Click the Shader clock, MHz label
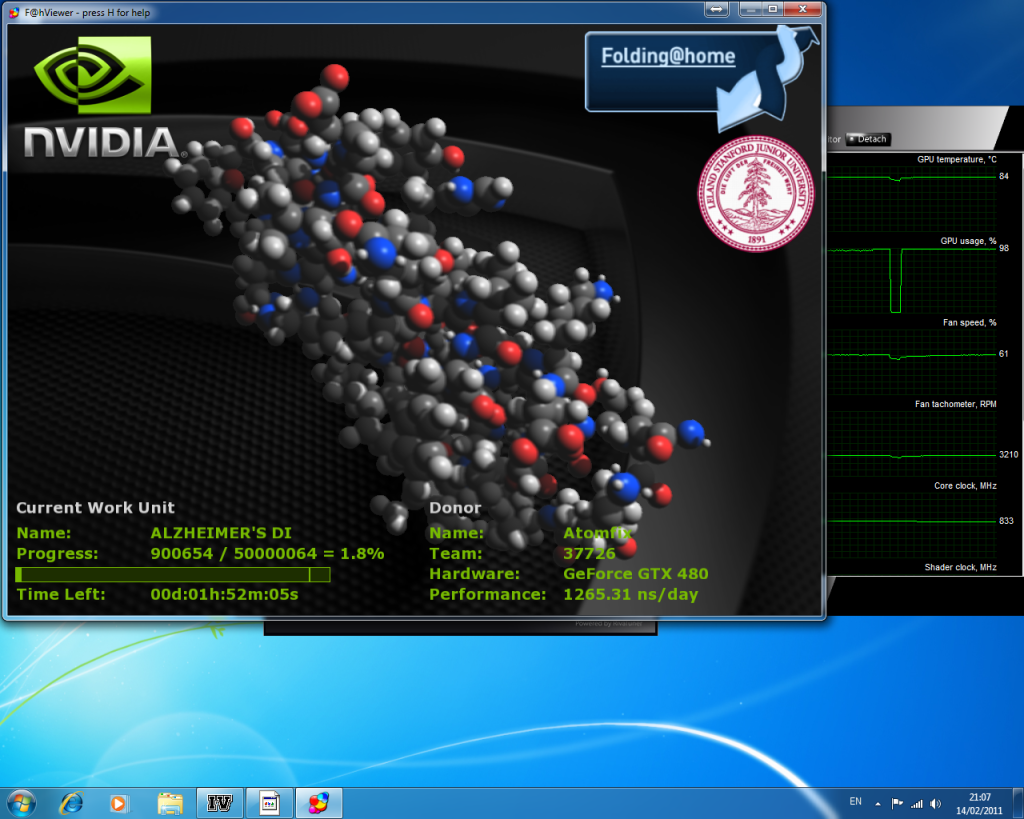 pyautogui.click(x=960, y=568)
